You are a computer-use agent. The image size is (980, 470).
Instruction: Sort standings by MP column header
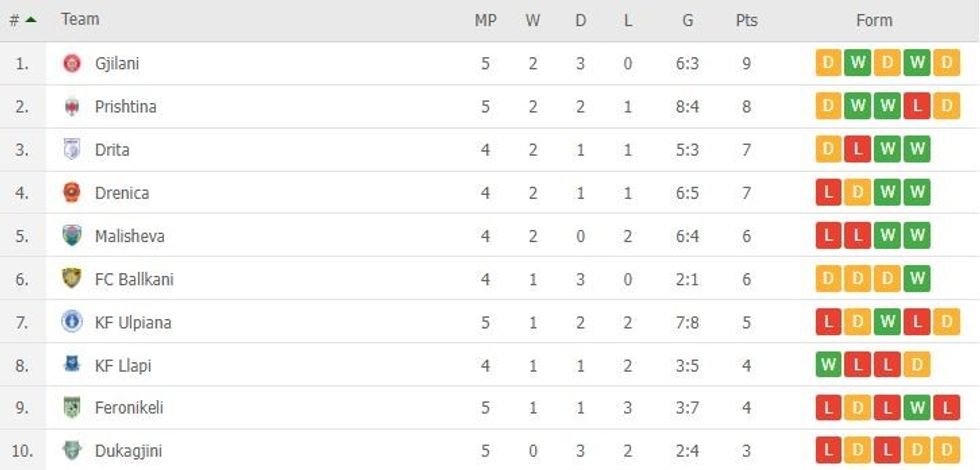[x=485, y=20]
